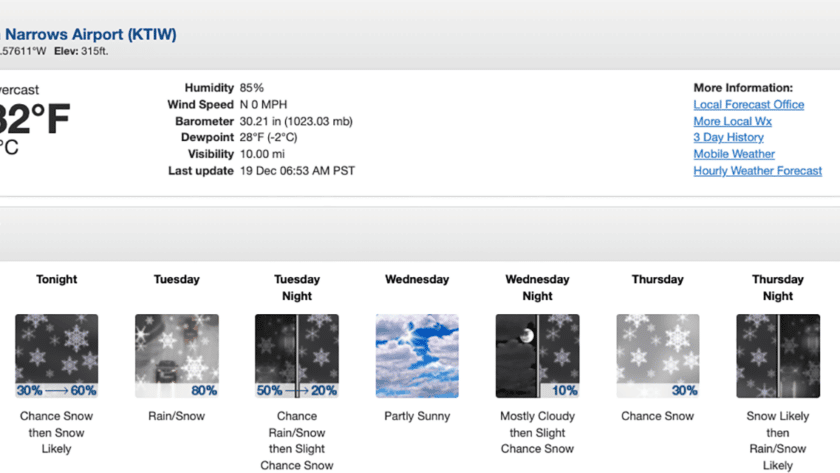Select Tuesday Rain/Snow forecast image
This screenshot has height=473, width=840.
click(x=177, y=356)
